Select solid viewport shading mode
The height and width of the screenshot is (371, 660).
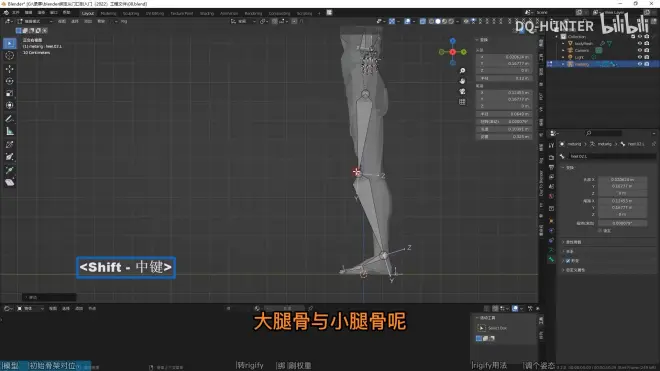pos(438,21)
